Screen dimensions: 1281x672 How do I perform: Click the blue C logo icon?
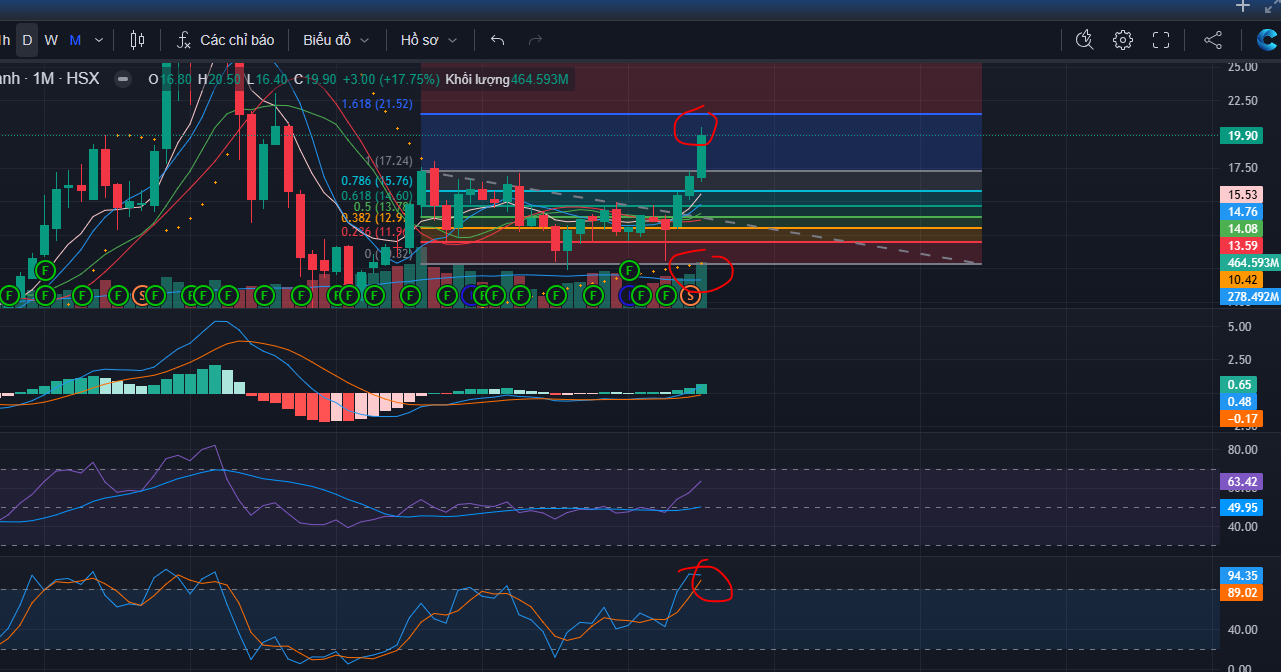tap(1267, 40)
